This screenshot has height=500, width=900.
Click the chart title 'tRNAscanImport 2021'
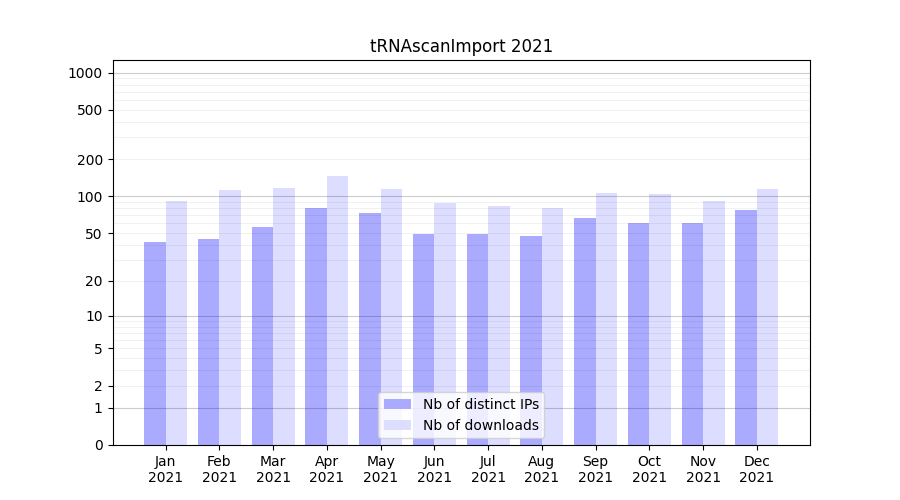461,46
